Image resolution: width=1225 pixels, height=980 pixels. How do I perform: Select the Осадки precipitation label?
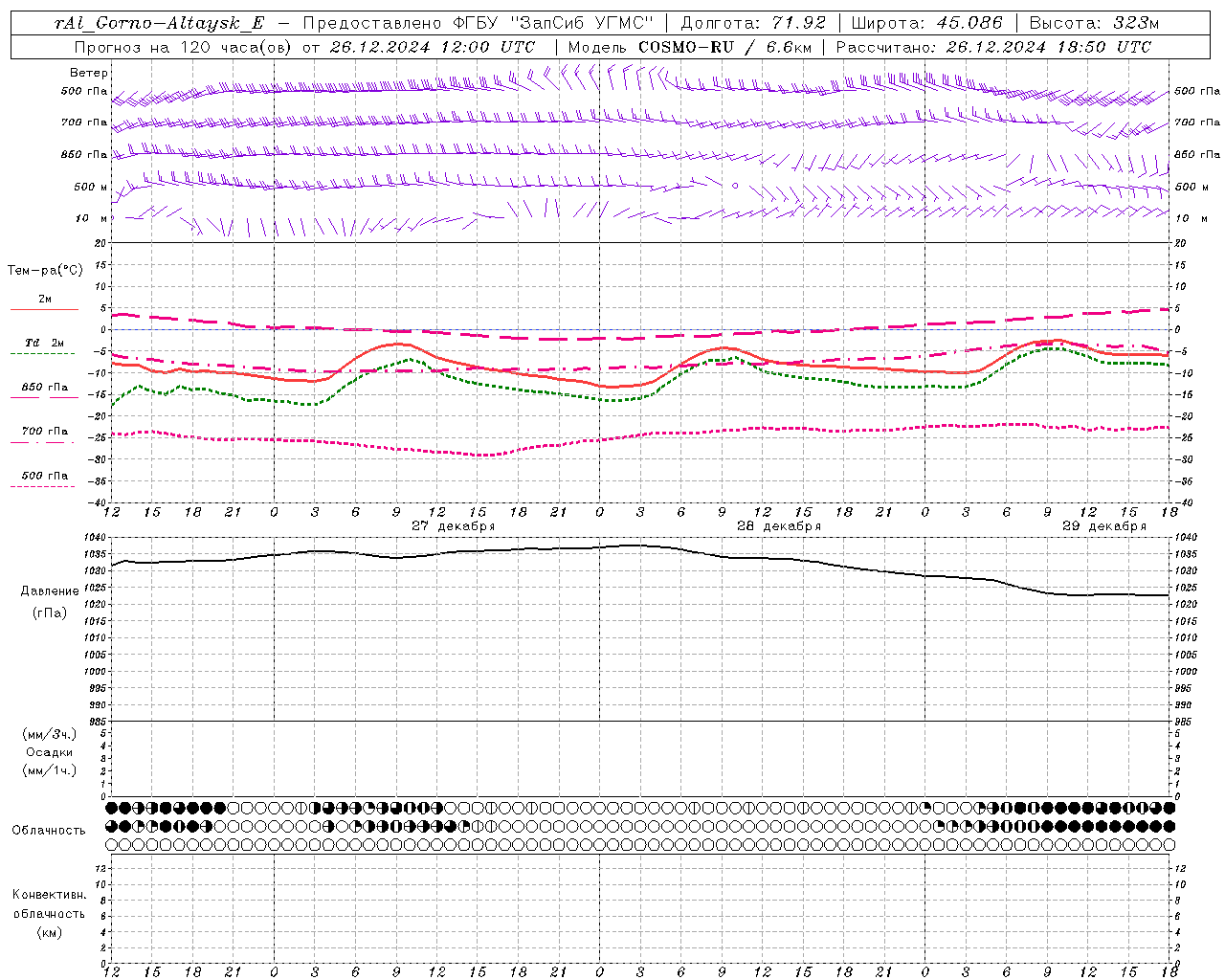[x=50, y=752]
